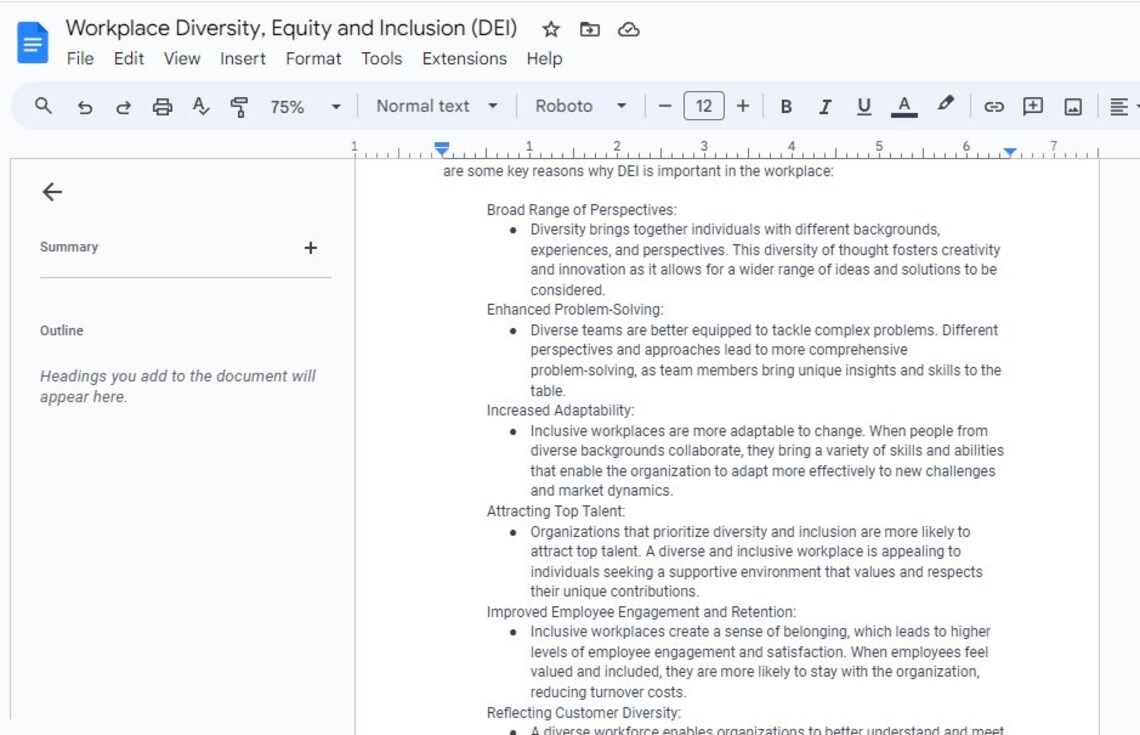Run spelling and grammar check
This screenshot has width=1140, height=735.
pos(201,106)
